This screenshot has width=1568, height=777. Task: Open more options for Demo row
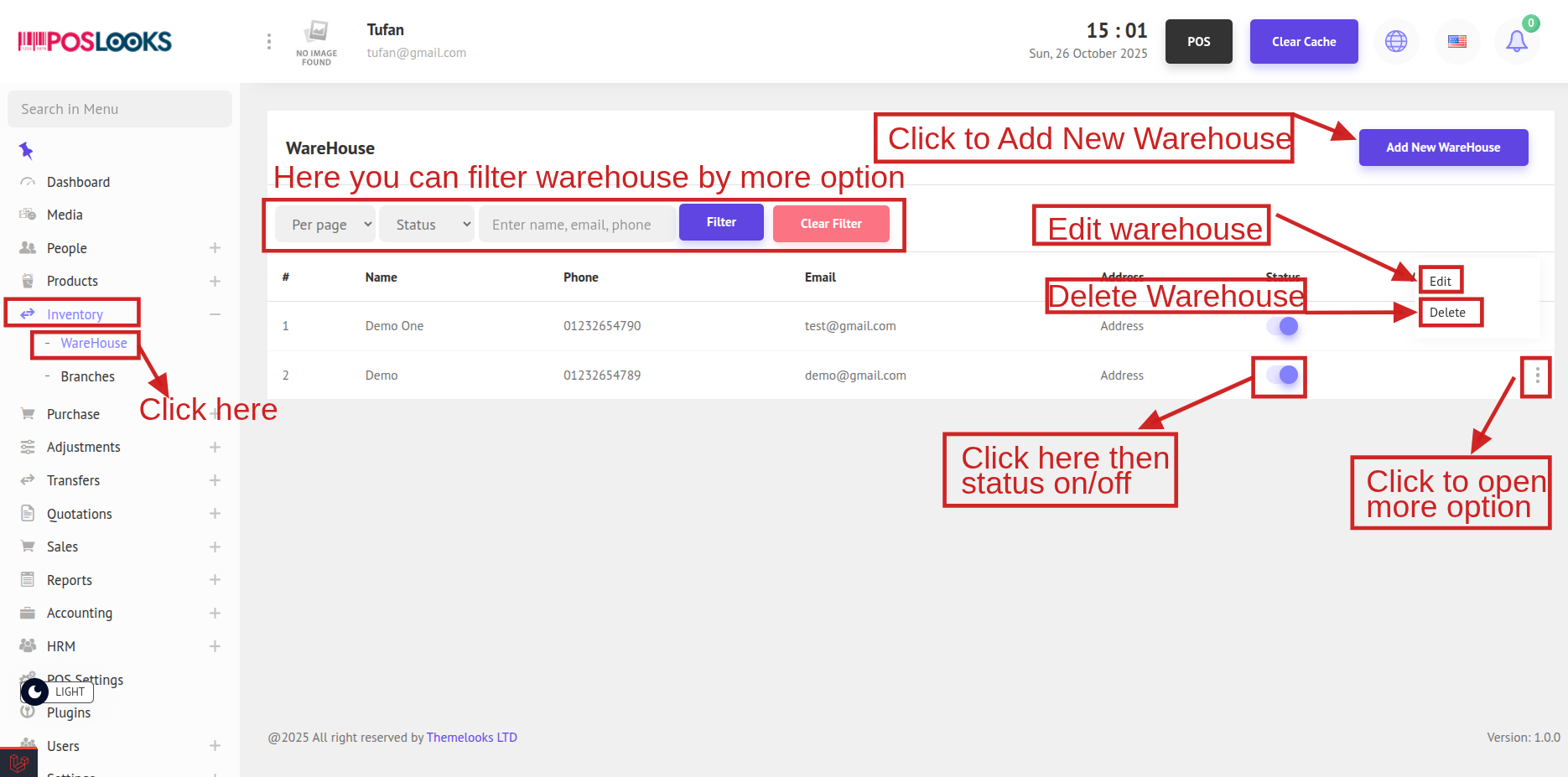pos(1536,376)
